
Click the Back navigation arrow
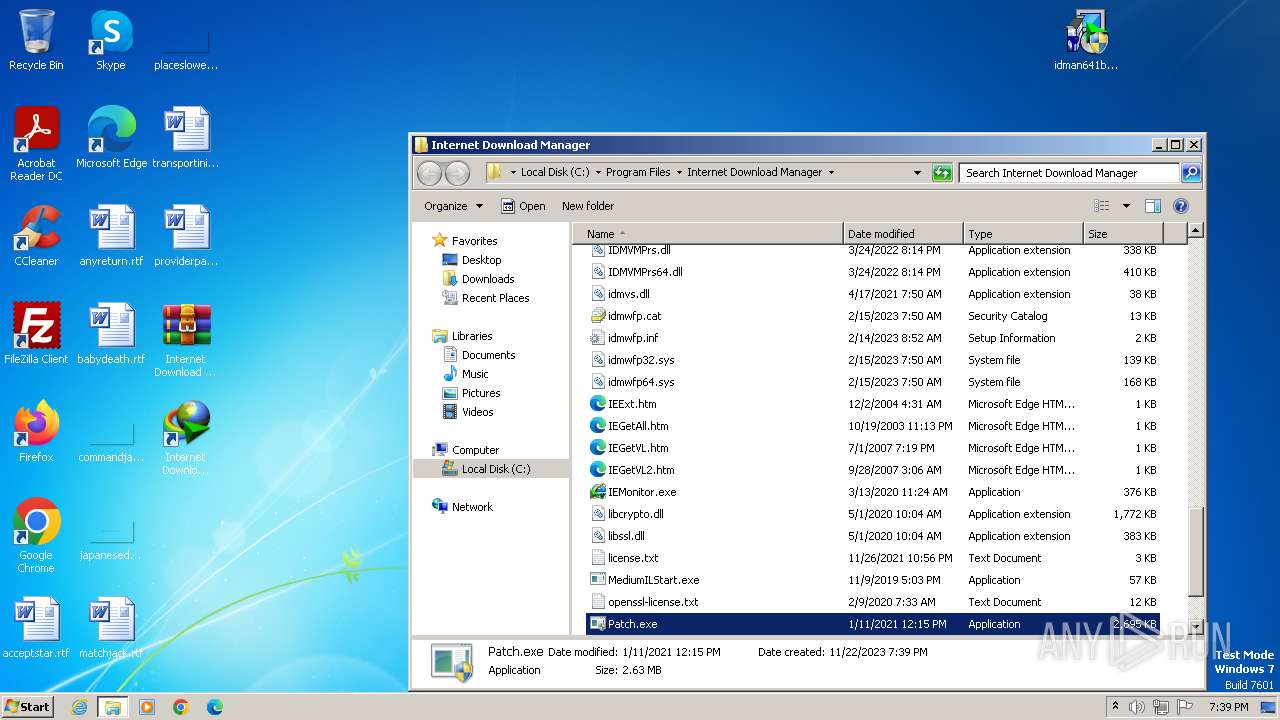tap(429, 173)
